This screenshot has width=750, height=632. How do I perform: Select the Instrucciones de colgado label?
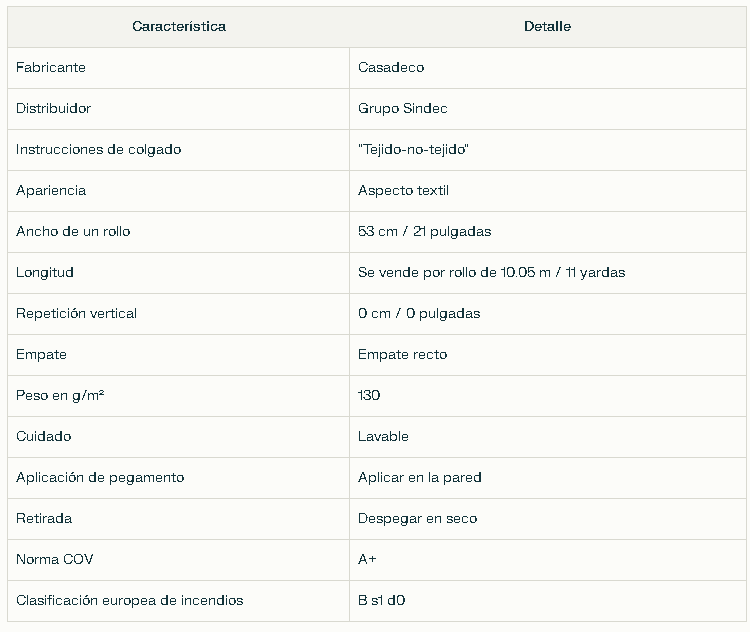point(99,150)
